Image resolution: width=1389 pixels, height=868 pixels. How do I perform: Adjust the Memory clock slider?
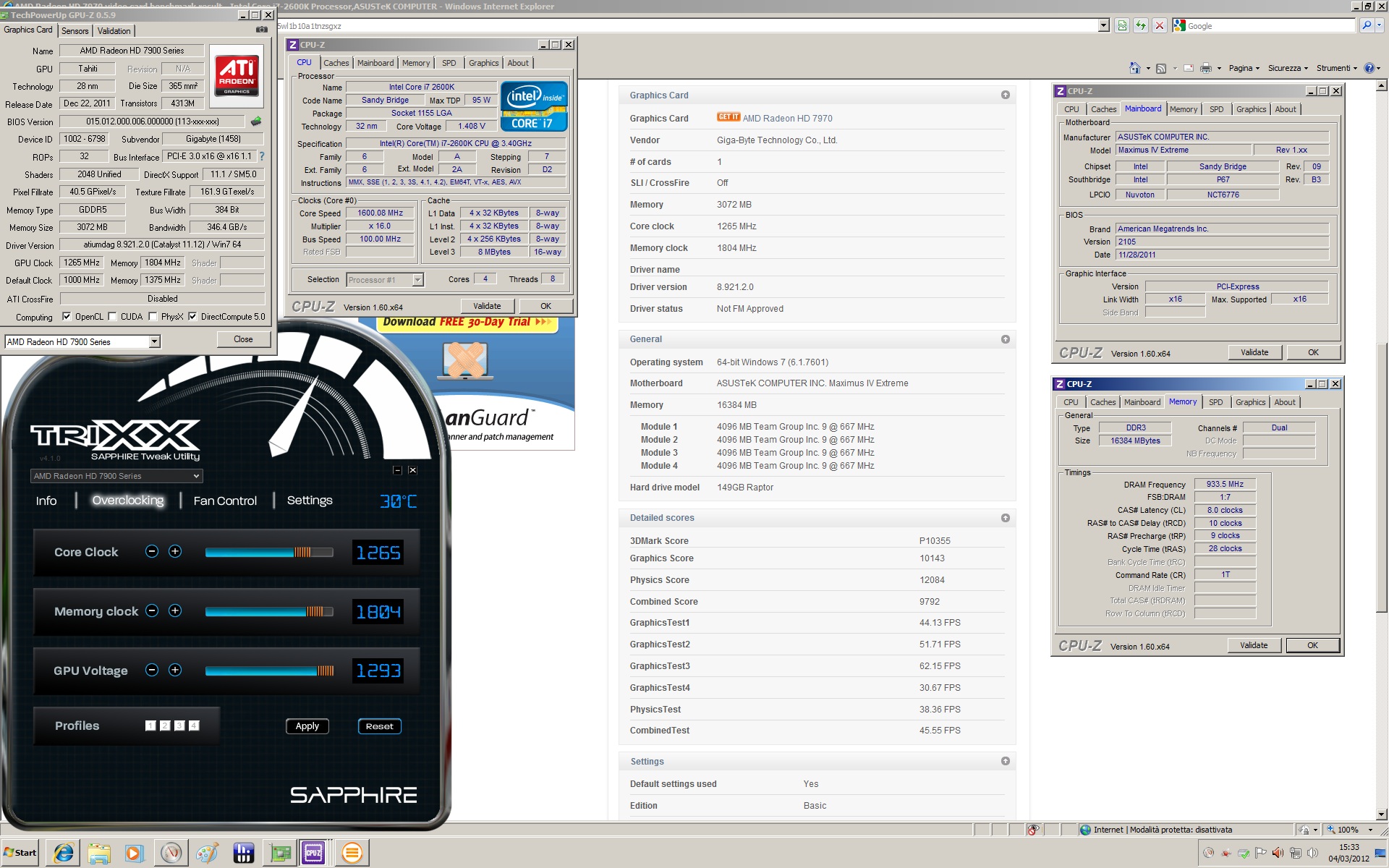(268, 611)
